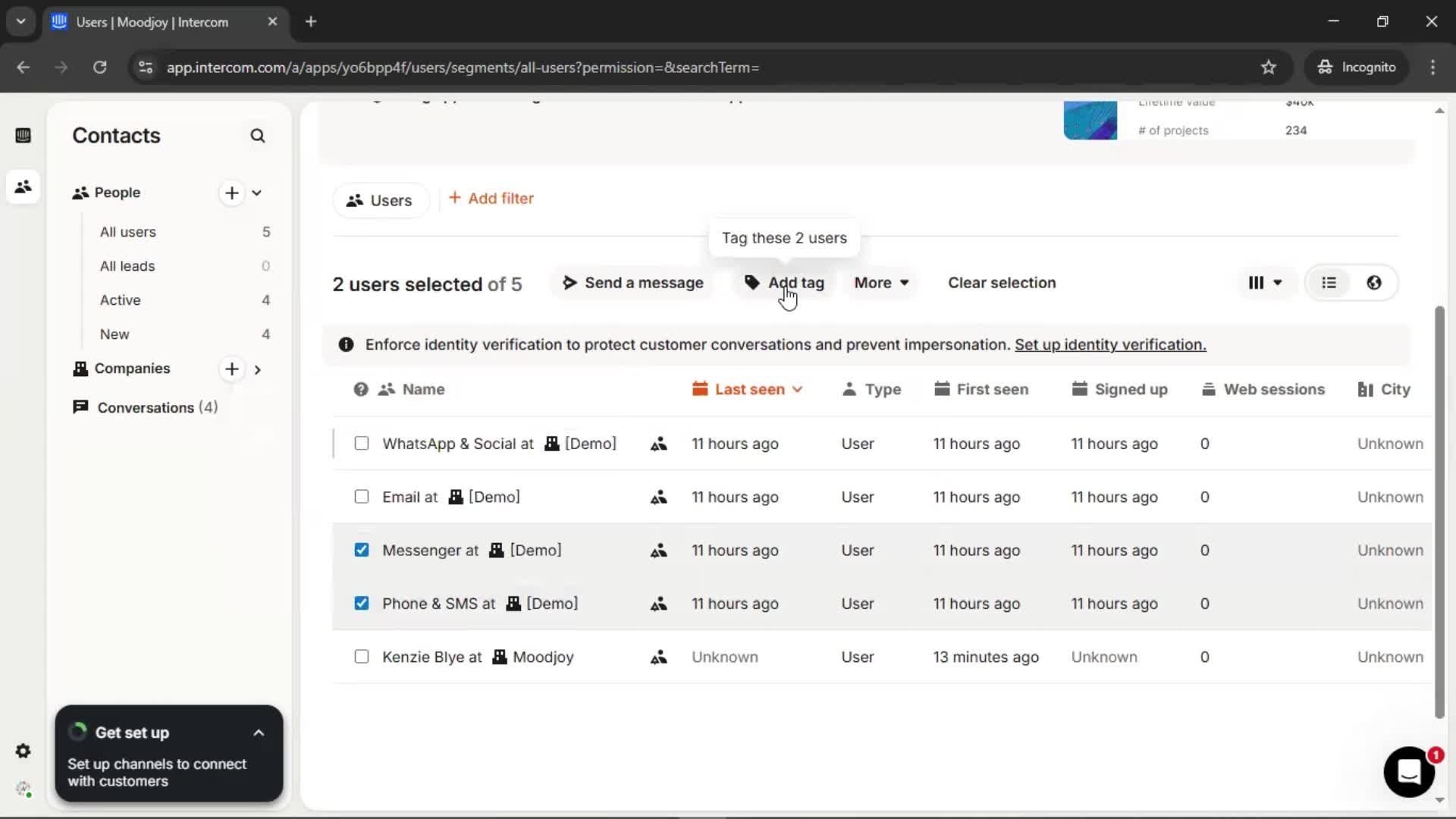Bookmark this page with the star icon
Viewport: 1456px width, 819px height.
click(x=1269, y=67)
